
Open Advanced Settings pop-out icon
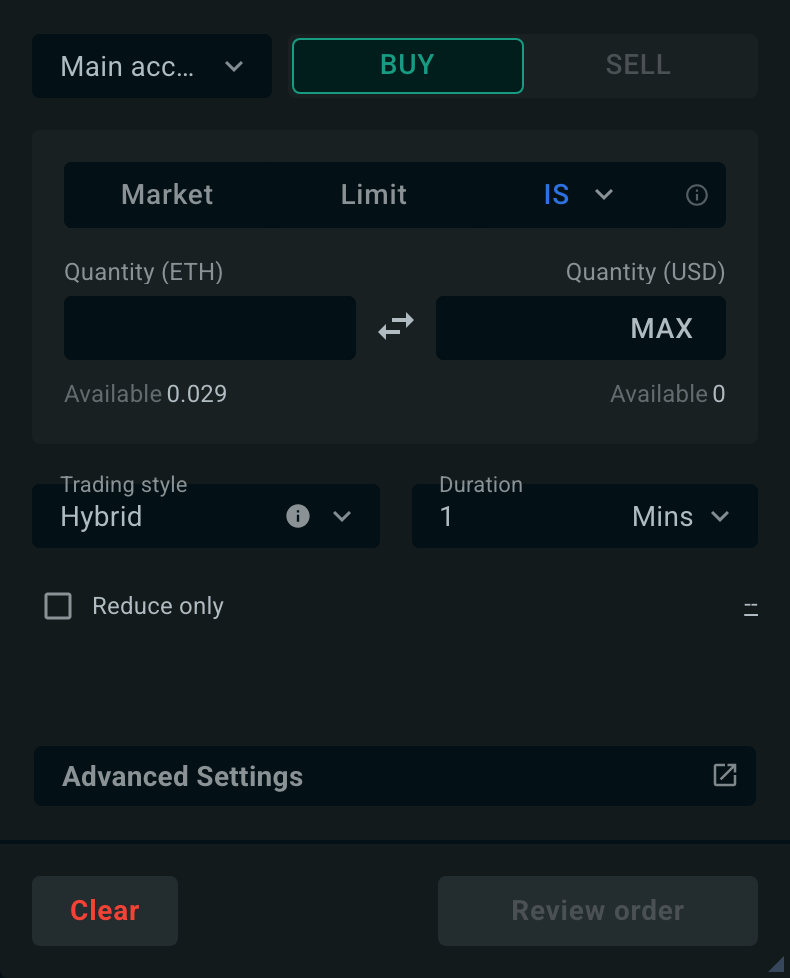tap(725, 775)
